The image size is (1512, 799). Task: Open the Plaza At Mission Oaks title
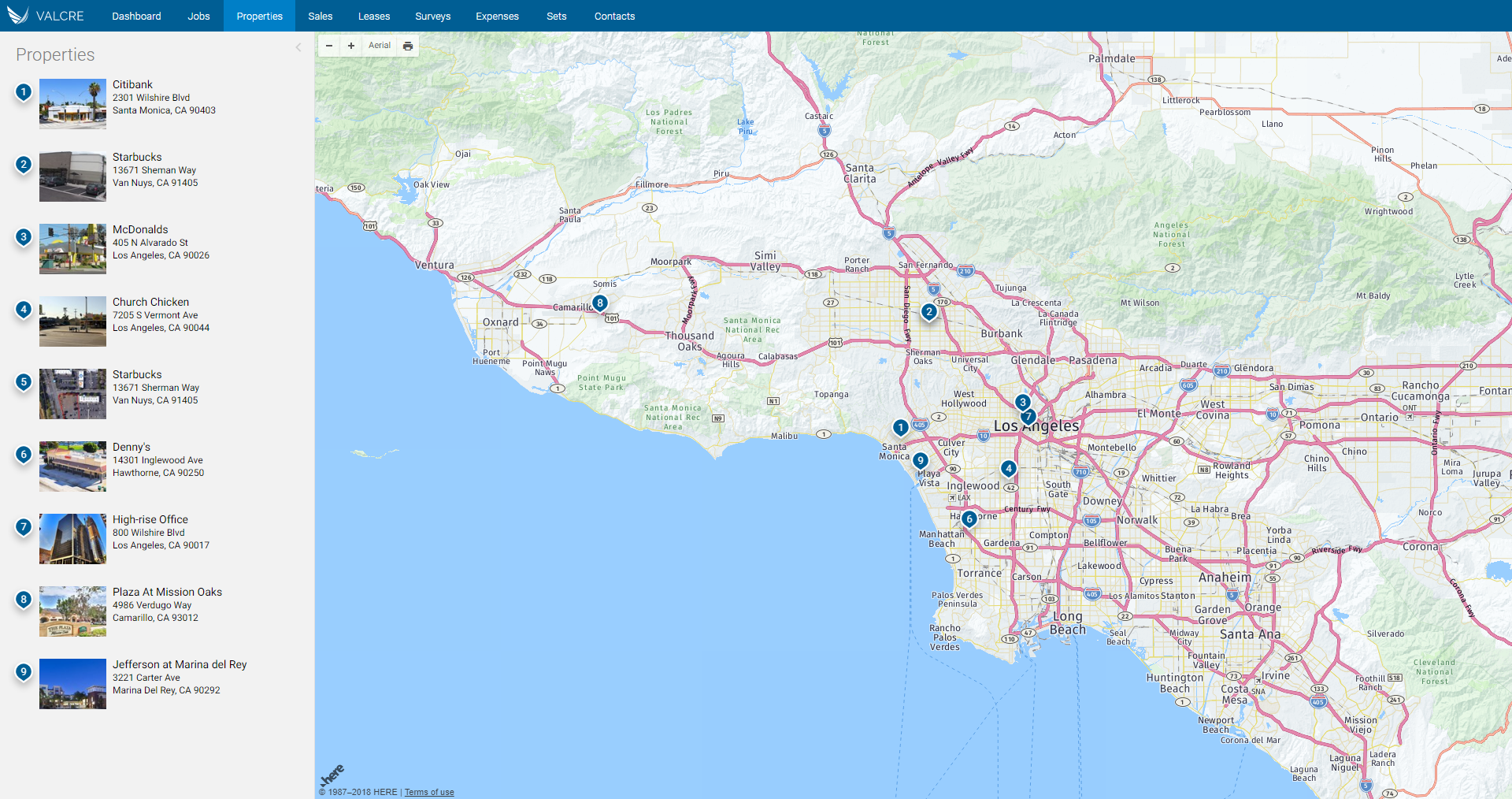(x=167, y=592)
